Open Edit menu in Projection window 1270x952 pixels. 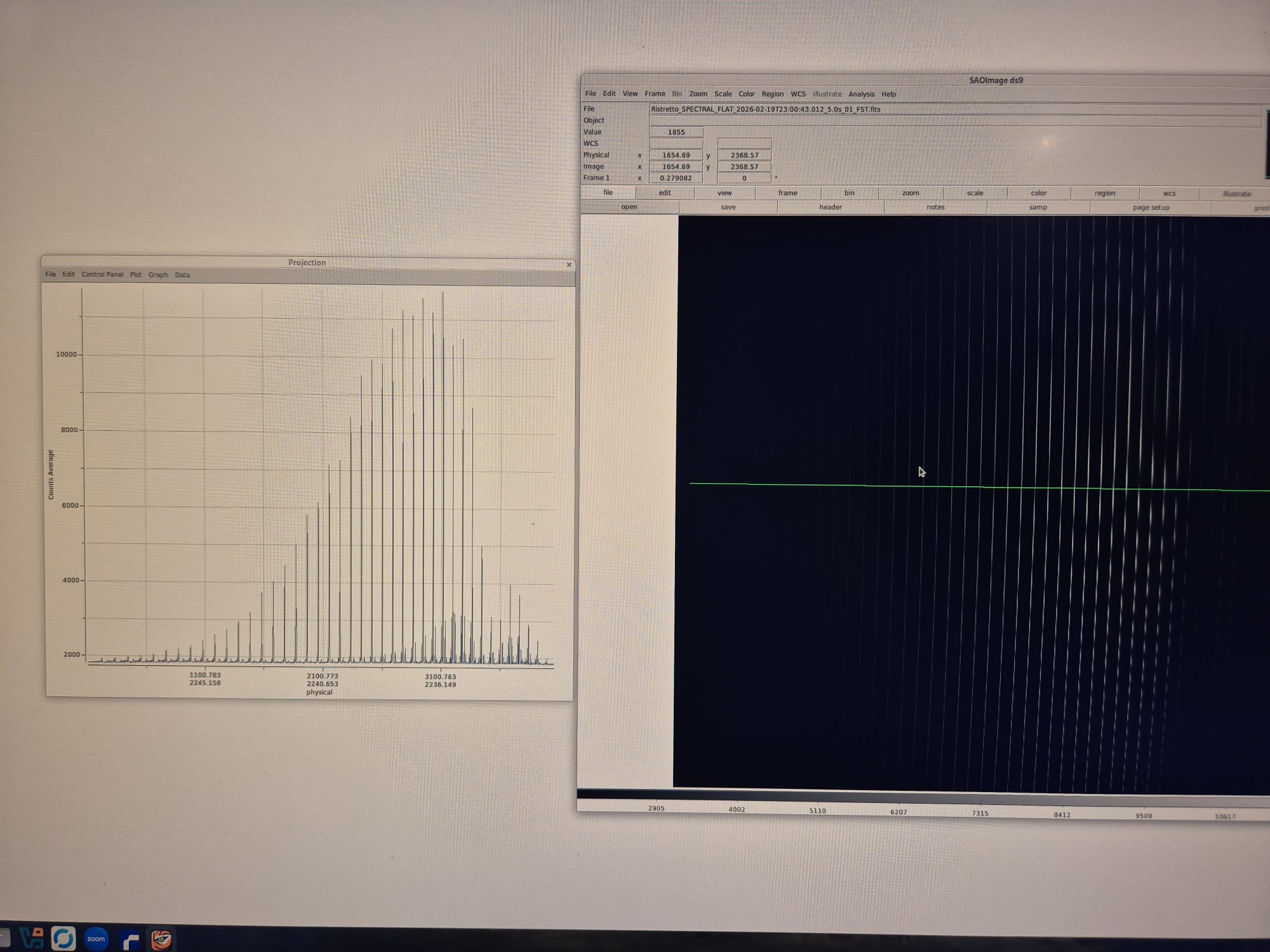click(x=69, y=274)
